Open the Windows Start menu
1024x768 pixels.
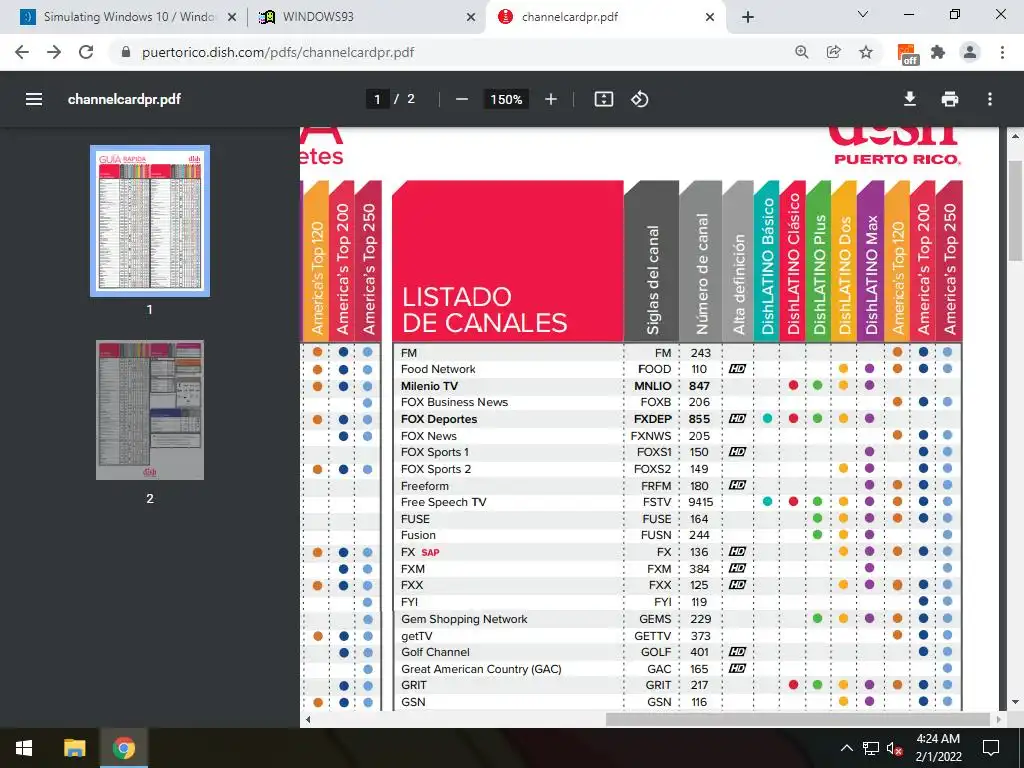24,748
